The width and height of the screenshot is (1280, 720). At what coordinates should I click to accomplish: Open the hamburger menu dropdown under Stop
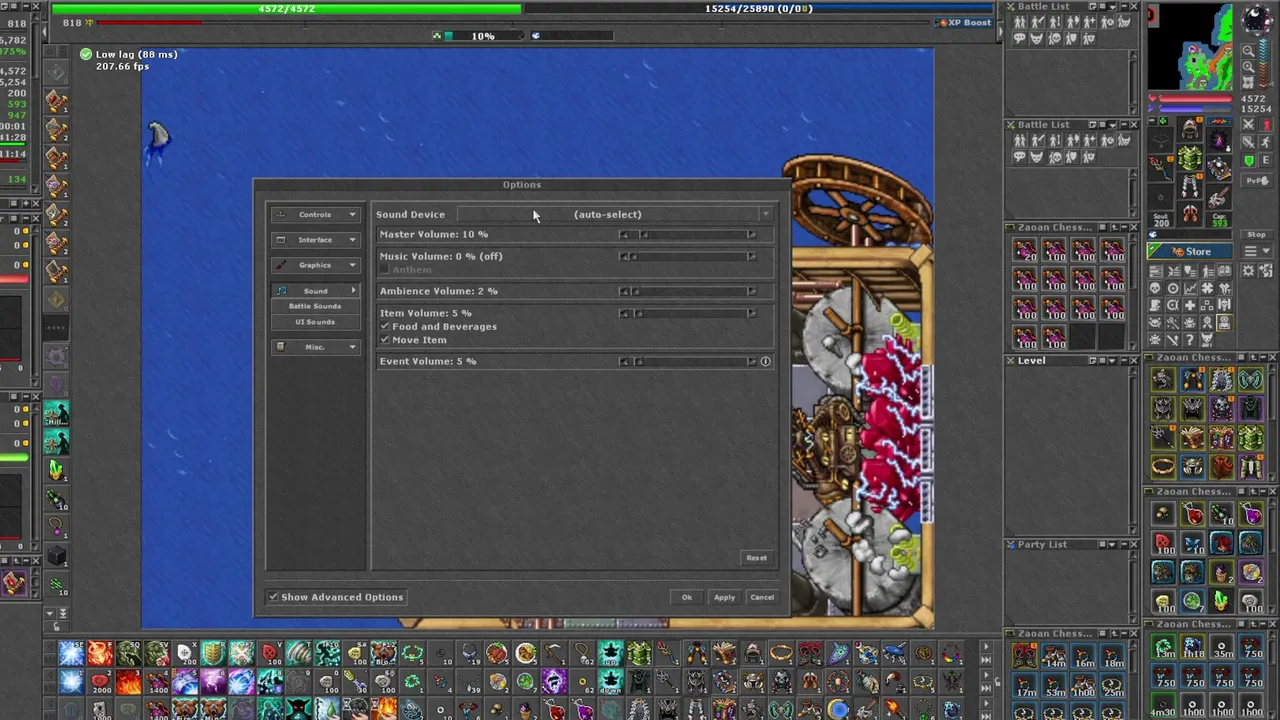pos(1256,250)
